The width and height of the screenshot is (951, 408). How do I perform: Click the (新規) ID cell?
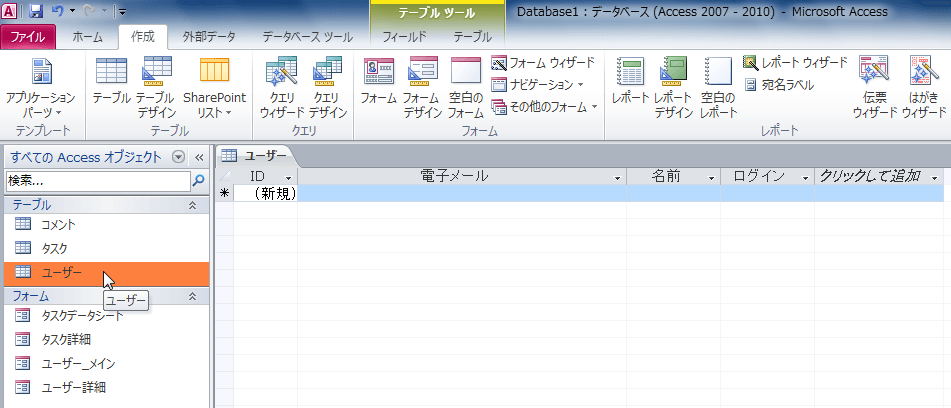coord(265,193)
